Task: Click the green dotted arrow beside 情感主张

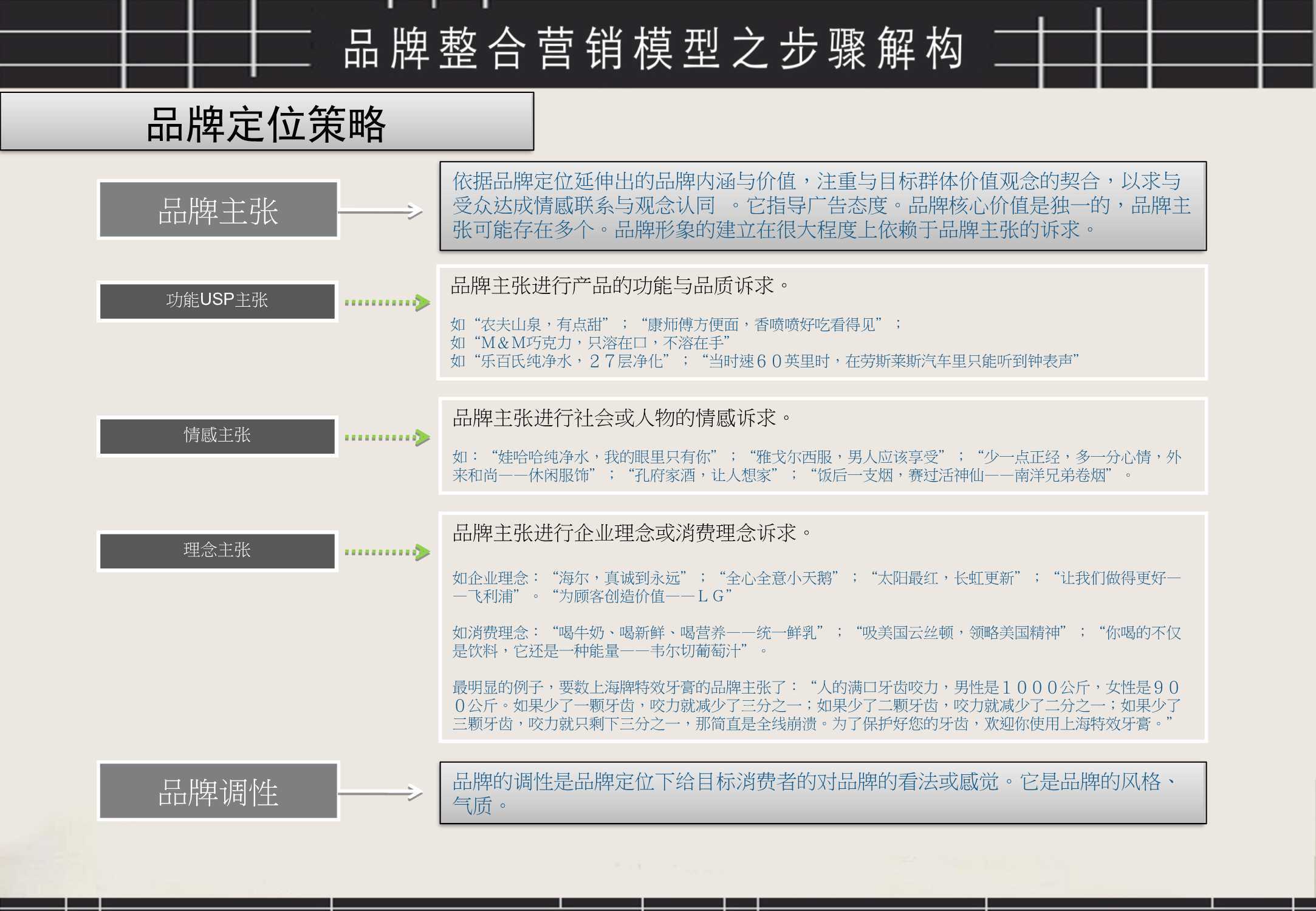Action: click(388, 437)
